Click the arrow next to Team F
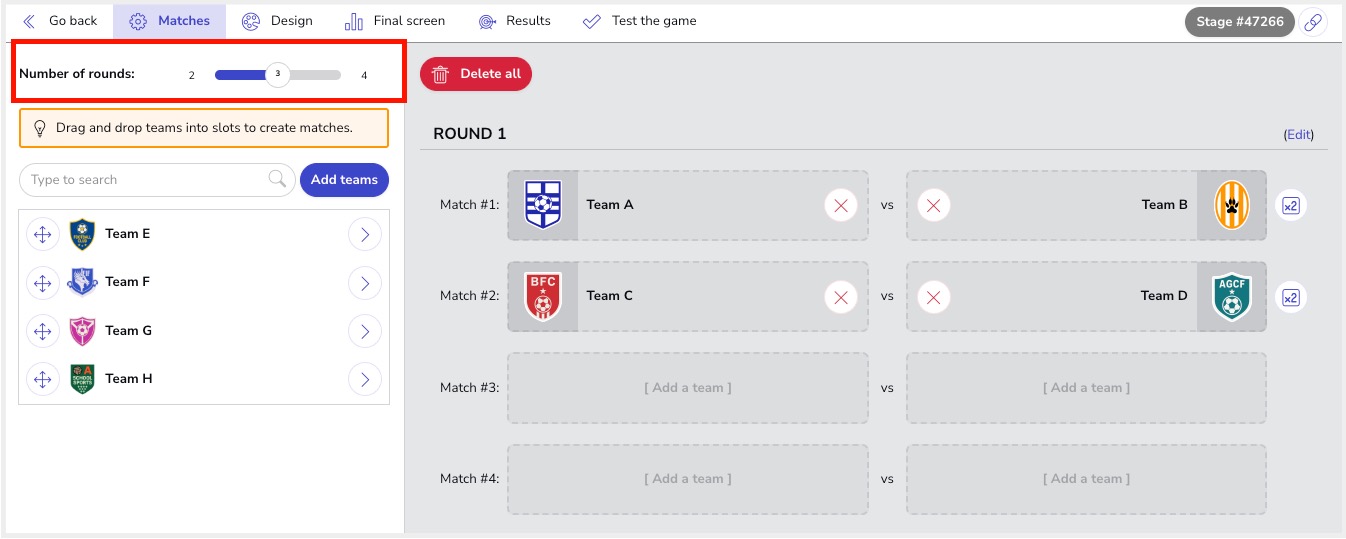Screen dimensions: 1346x539 (x=365, y=283)
